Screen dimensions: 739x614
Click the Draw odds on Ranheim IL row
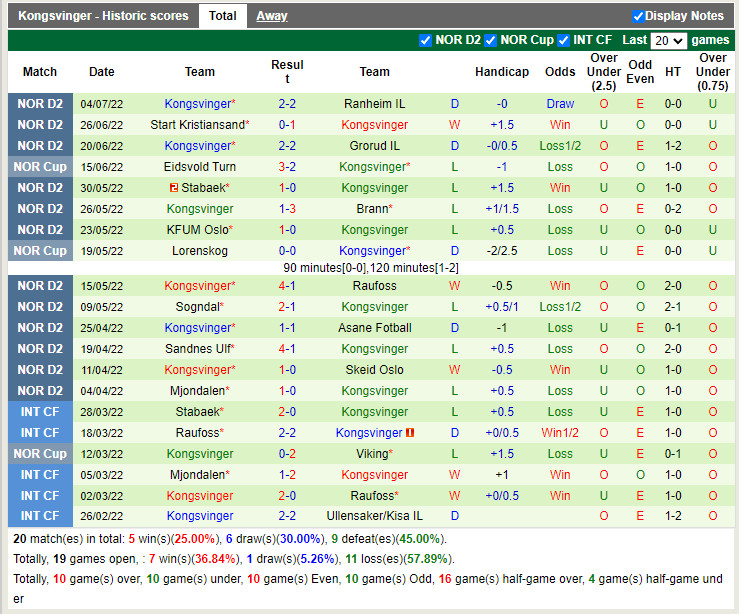560,104
